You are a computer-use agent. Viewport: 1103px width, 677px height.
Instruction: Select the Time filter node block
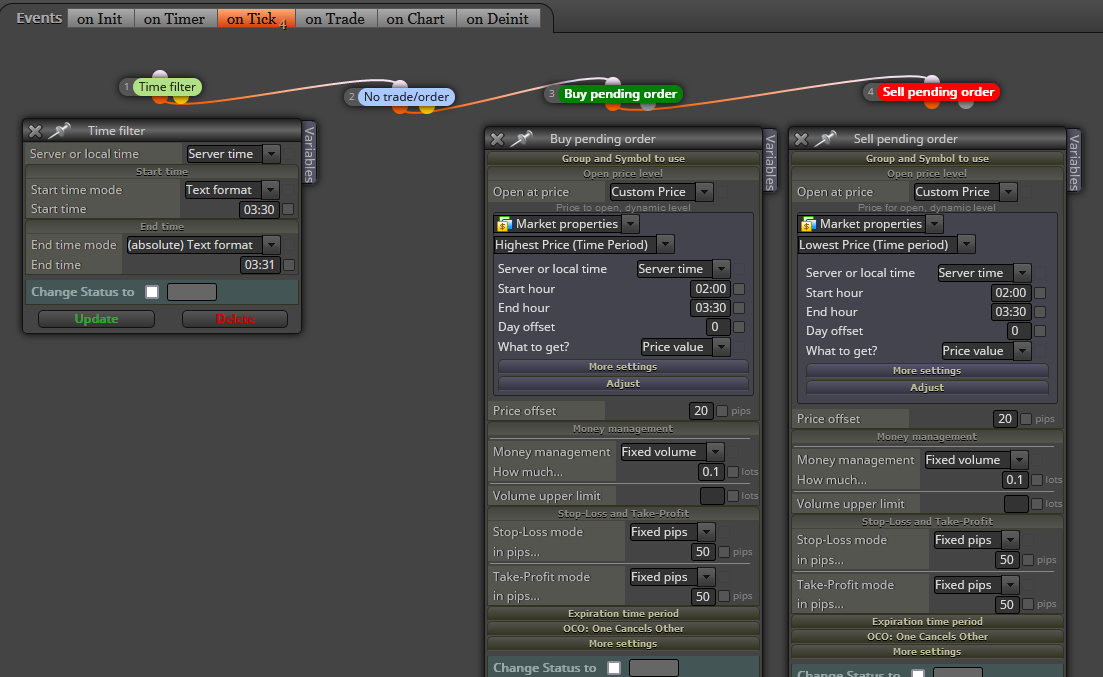coord(167,87)
